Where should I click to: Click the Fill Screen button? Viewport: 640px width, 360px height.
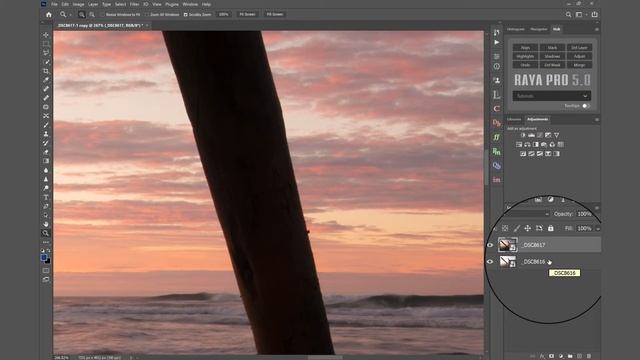point(275,14)
